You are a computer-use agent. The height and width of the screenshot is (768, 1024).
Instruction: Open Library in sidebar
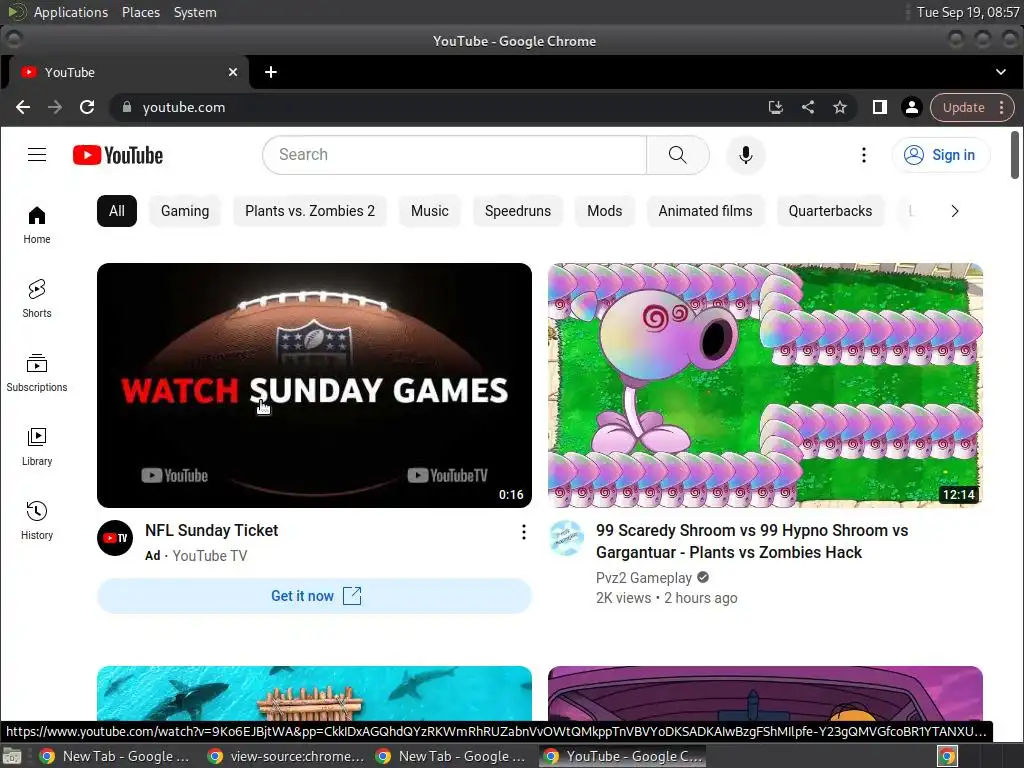(x=37, y=447)
